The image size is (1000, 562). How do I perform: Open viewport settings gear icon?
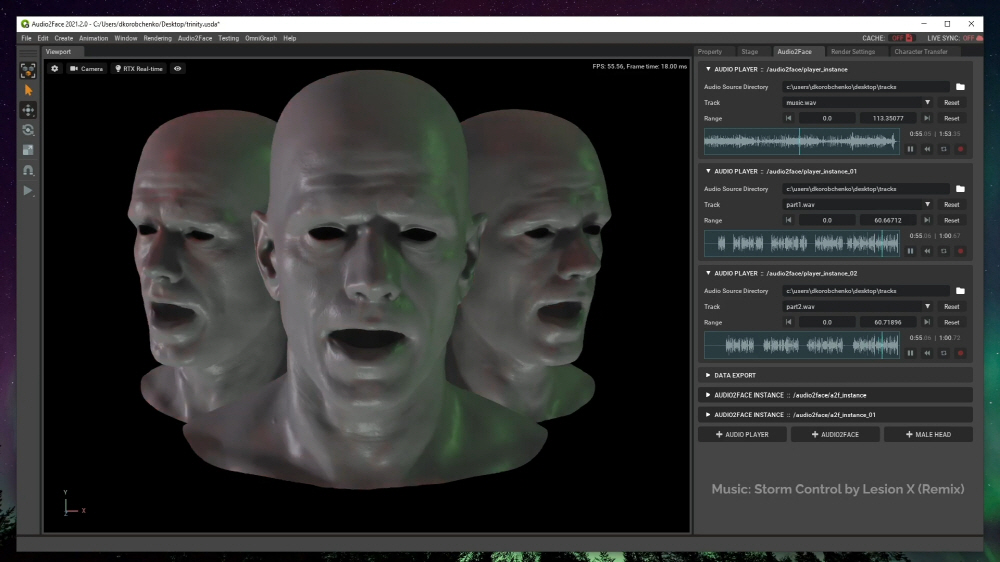(55, 69)
